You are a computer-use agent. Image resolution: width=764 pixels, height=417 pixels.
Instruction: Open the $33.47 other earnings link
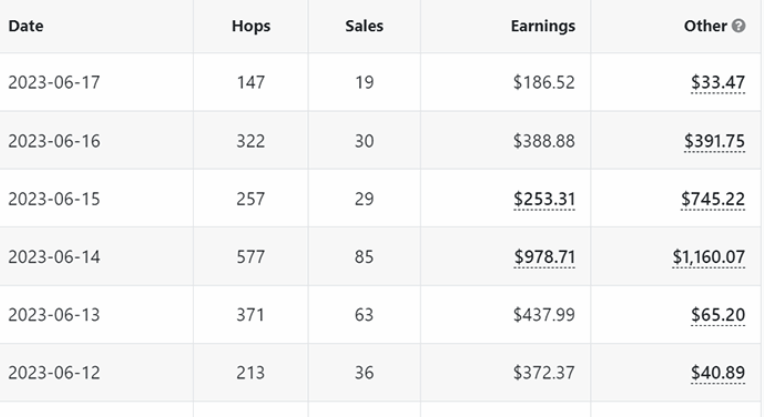[718, 82]
